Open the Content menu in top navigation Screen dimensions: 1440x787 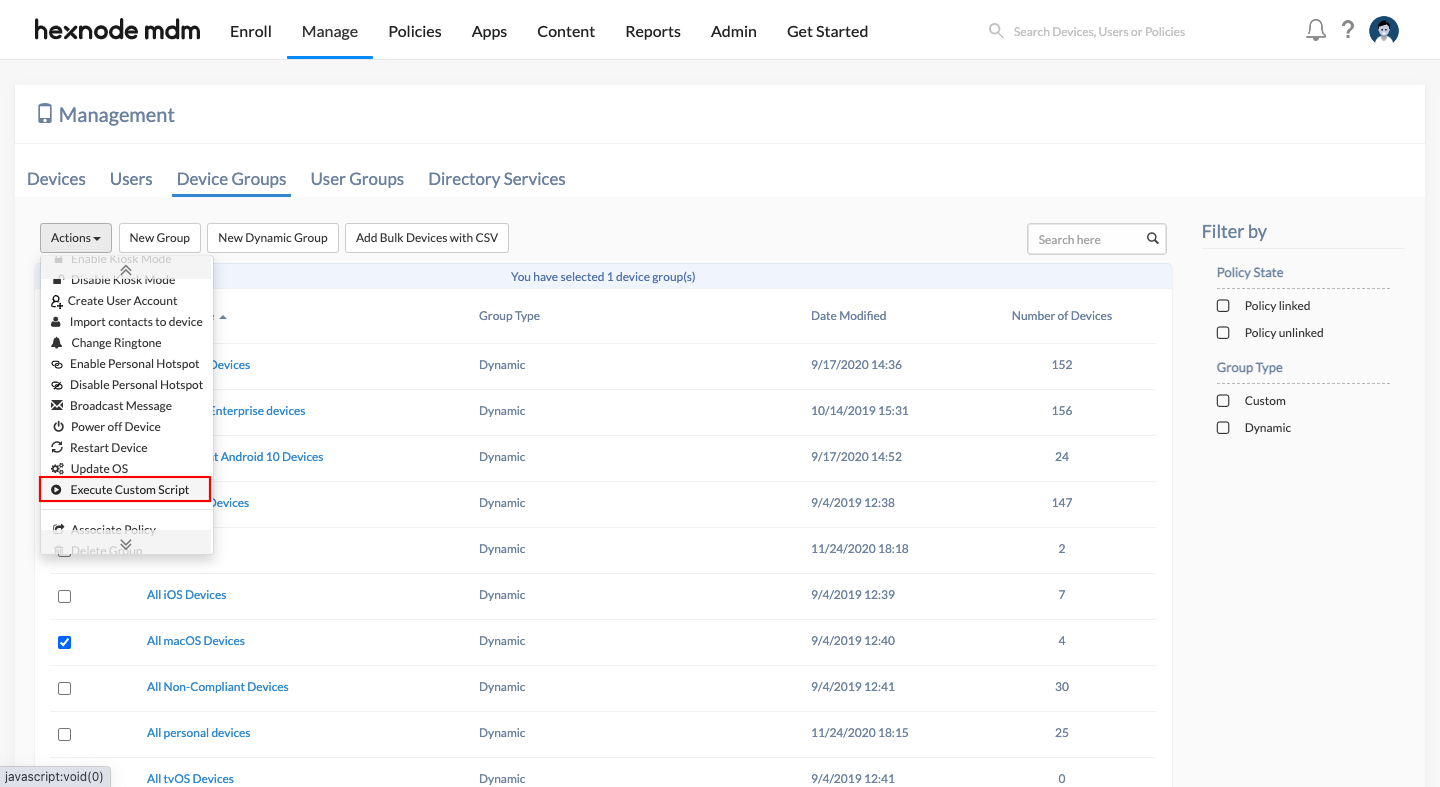[566, 31]
